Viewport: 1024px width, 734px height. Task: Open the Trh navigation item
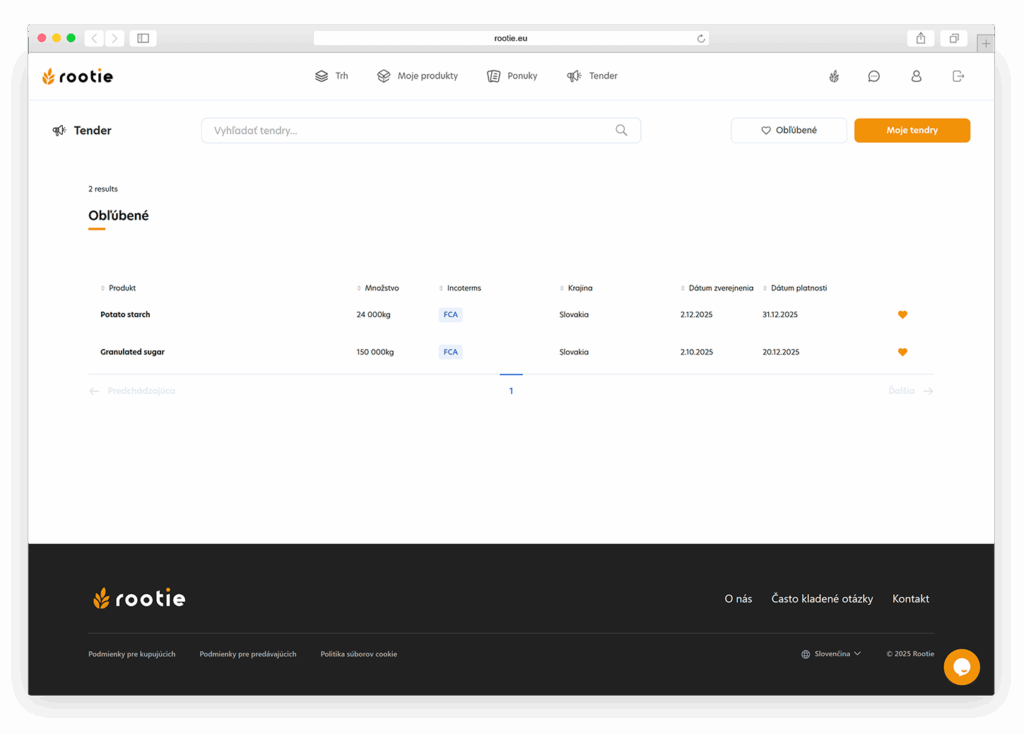click(332, 76)
